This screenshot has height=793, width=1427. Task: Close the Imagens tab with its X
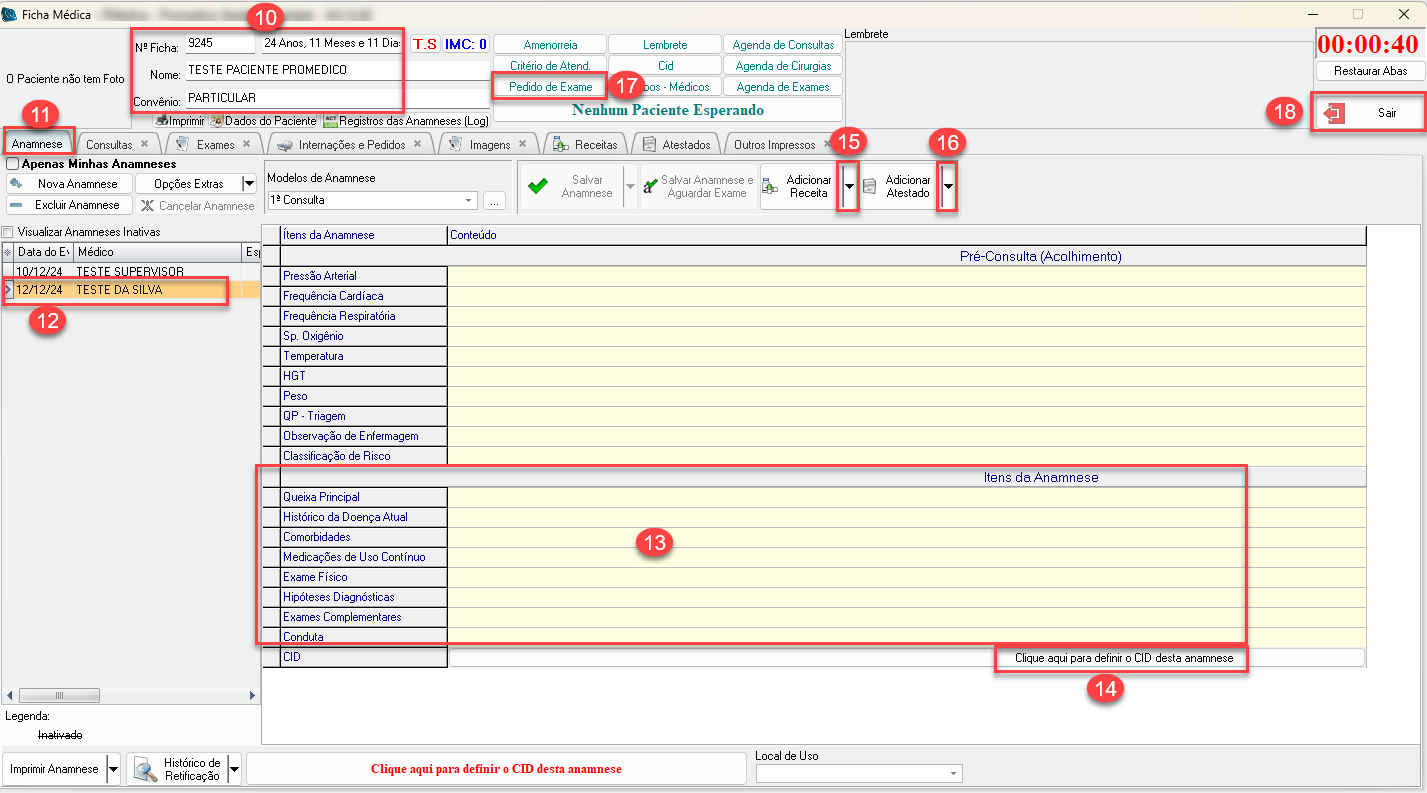[523, 144]
